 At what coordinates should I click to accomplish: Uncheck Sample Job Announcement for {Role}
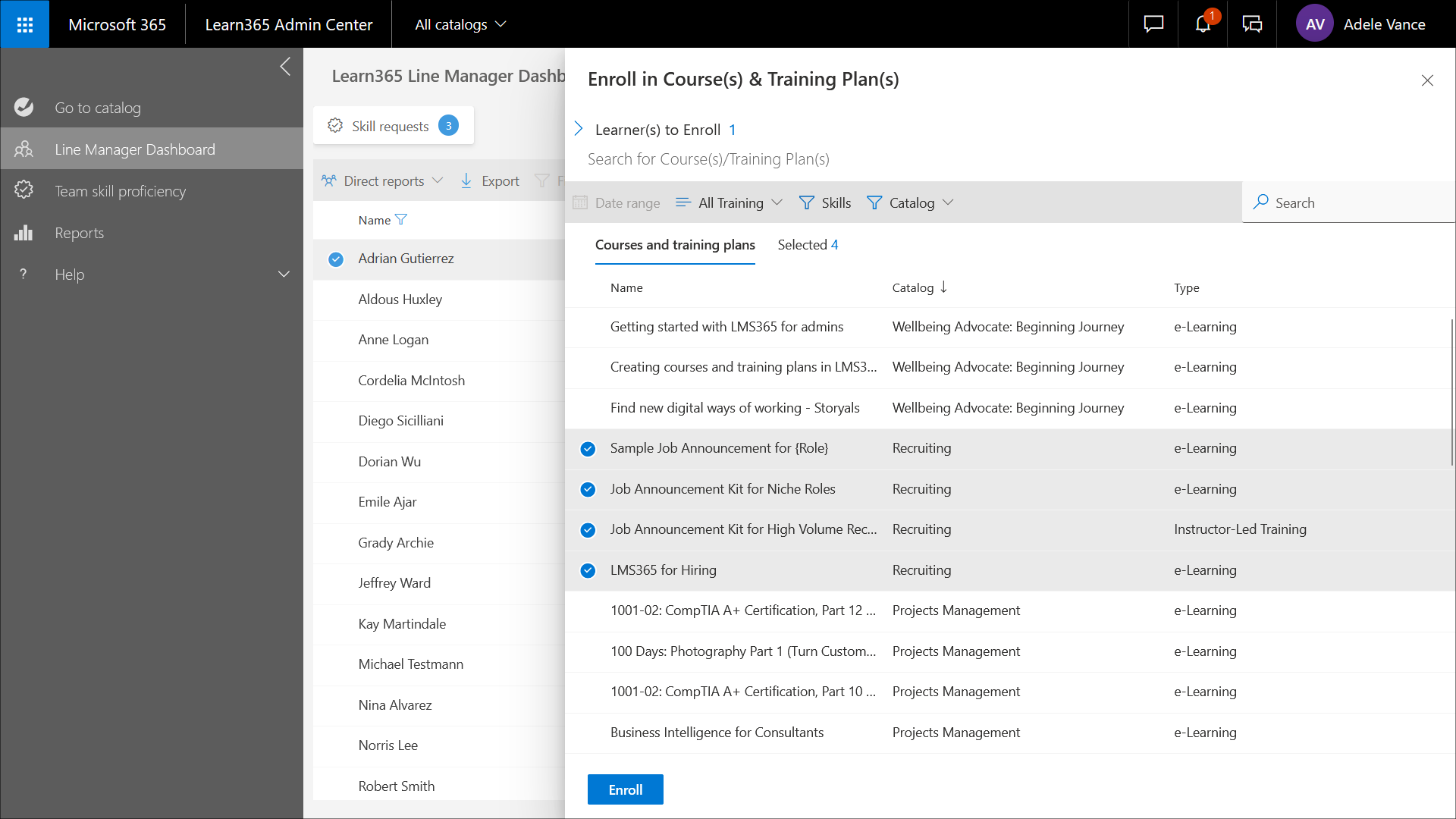point(588,449)
